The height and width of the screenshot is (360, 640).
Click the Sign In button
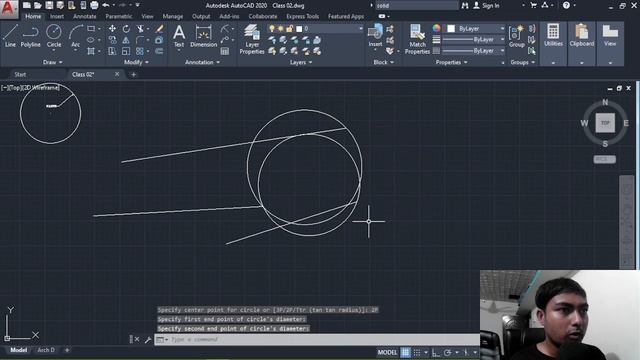487,5
